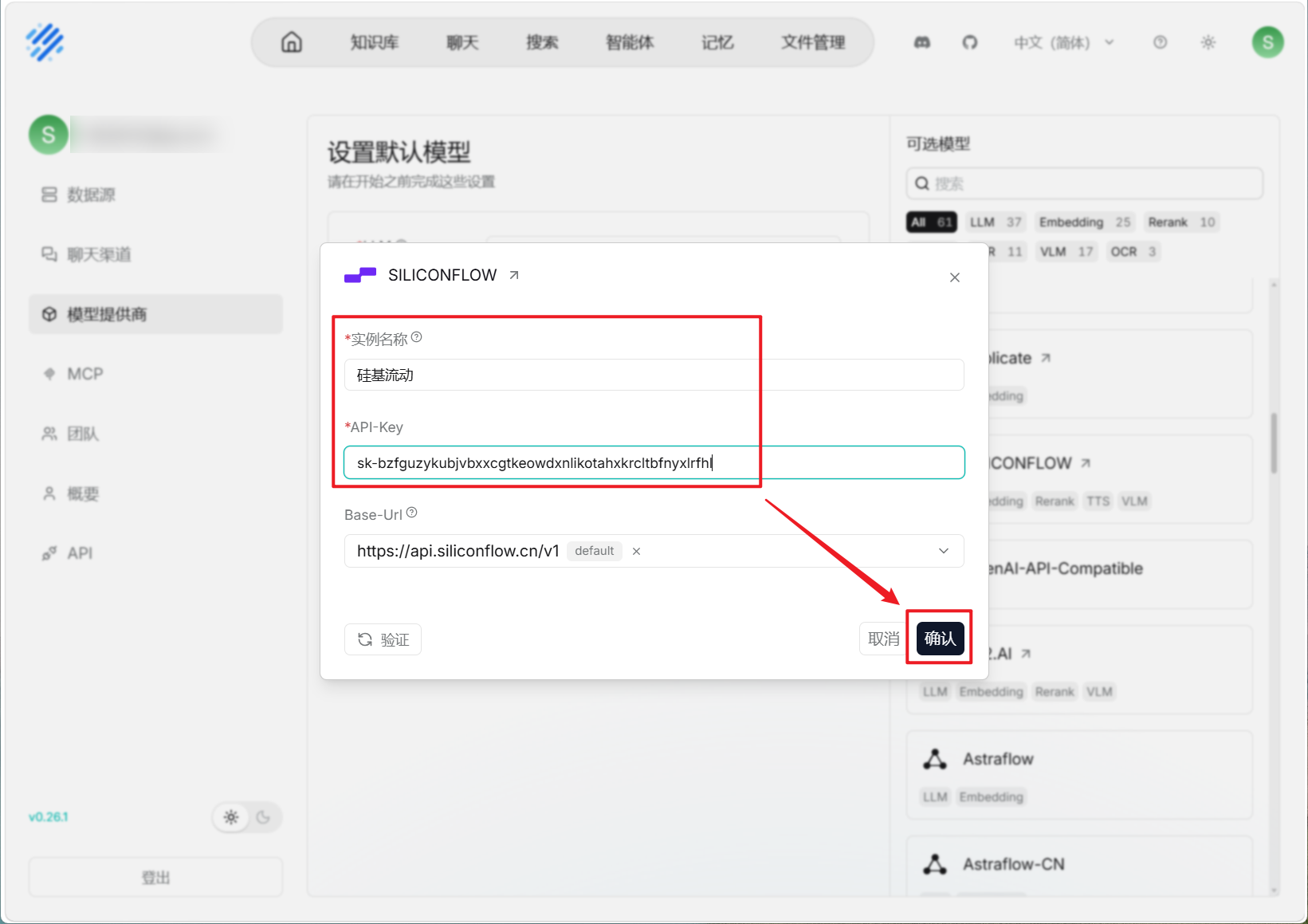Select 聊天渠道 in the sidebar

click(x=156, y=254)
